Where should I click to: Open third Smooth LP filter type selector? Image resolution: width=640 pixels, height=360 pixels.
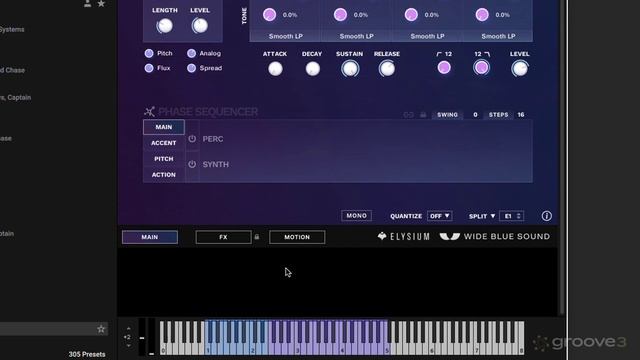tap(427, 36)
